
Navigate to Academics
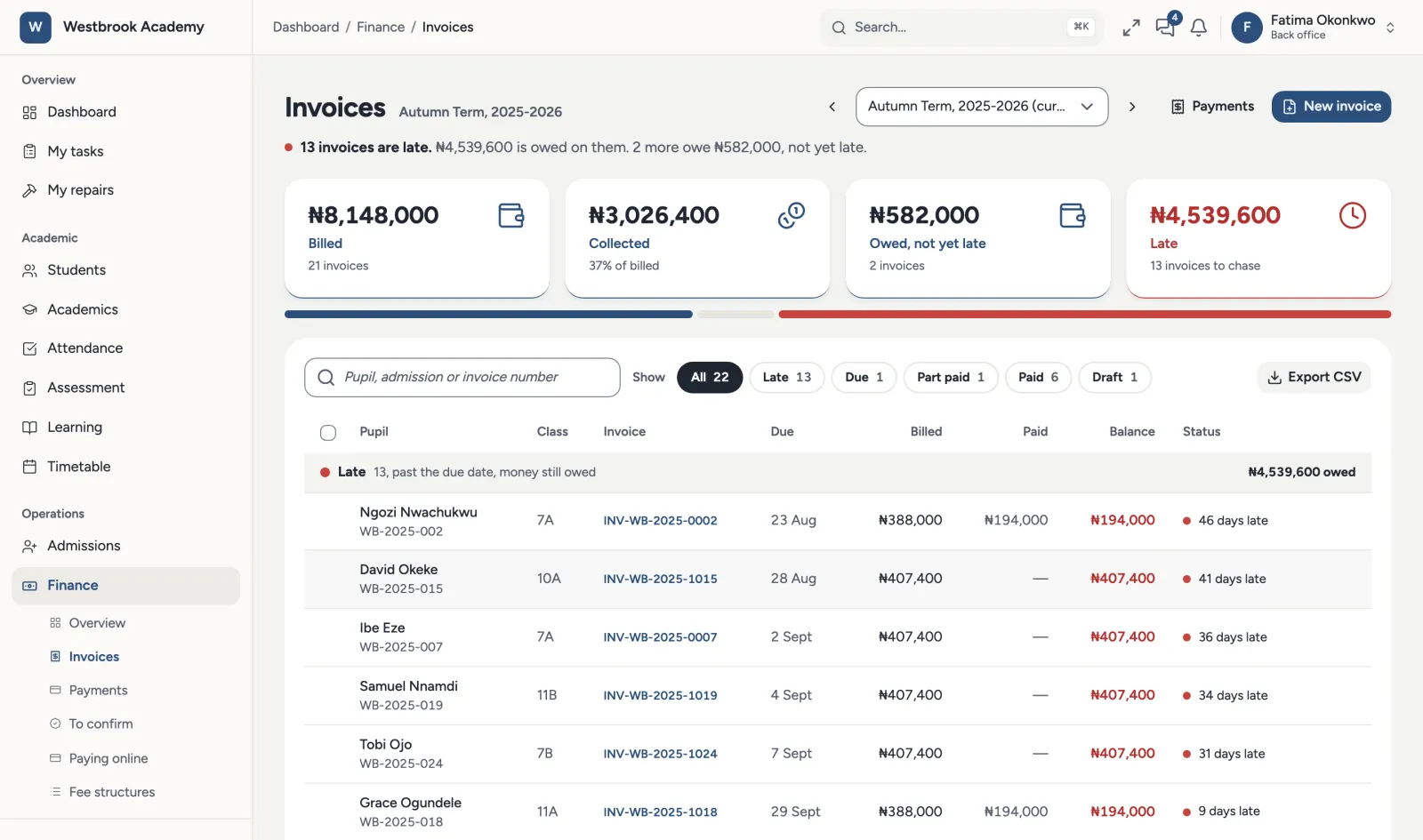point(126,309)
